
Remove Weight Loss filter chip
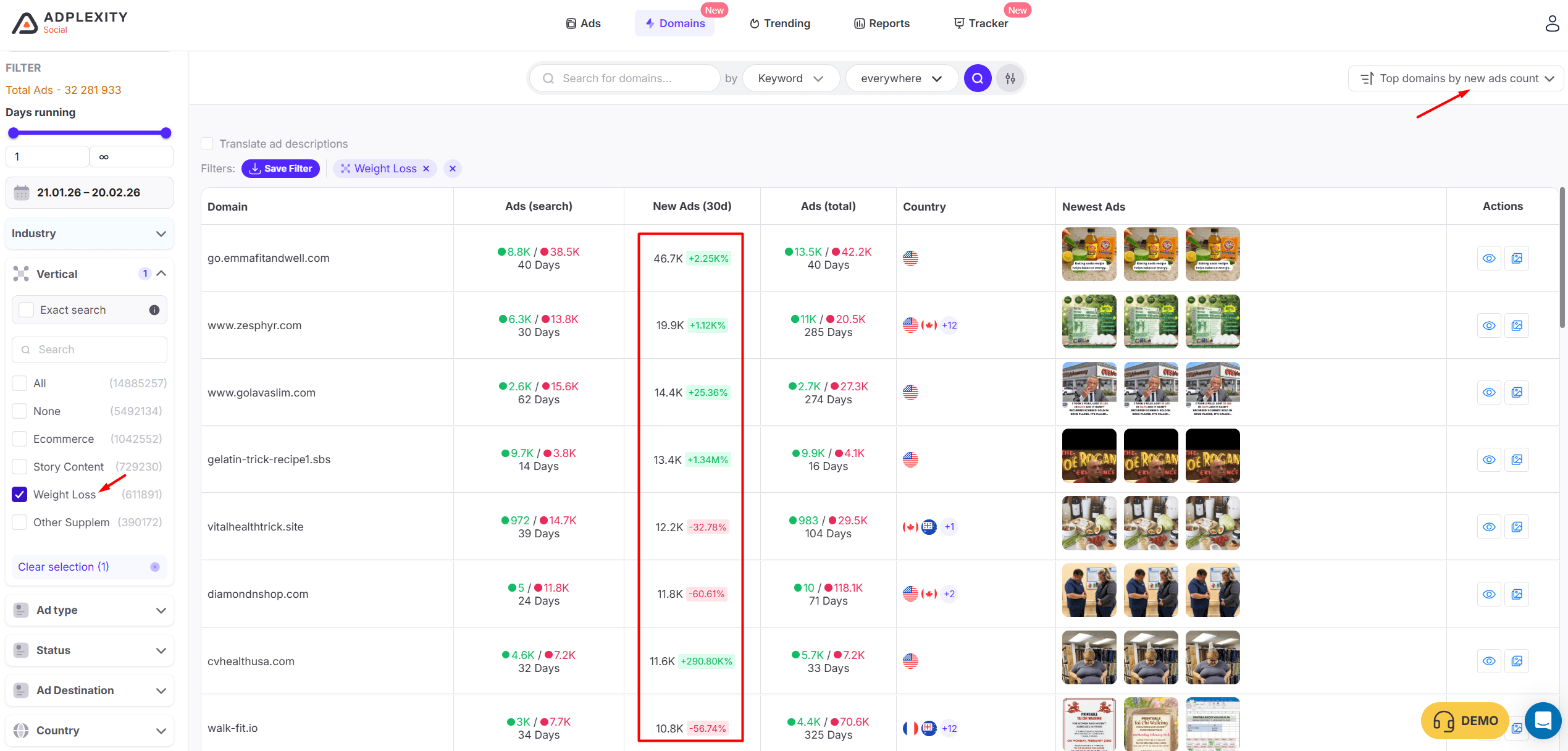click(426, 169)
